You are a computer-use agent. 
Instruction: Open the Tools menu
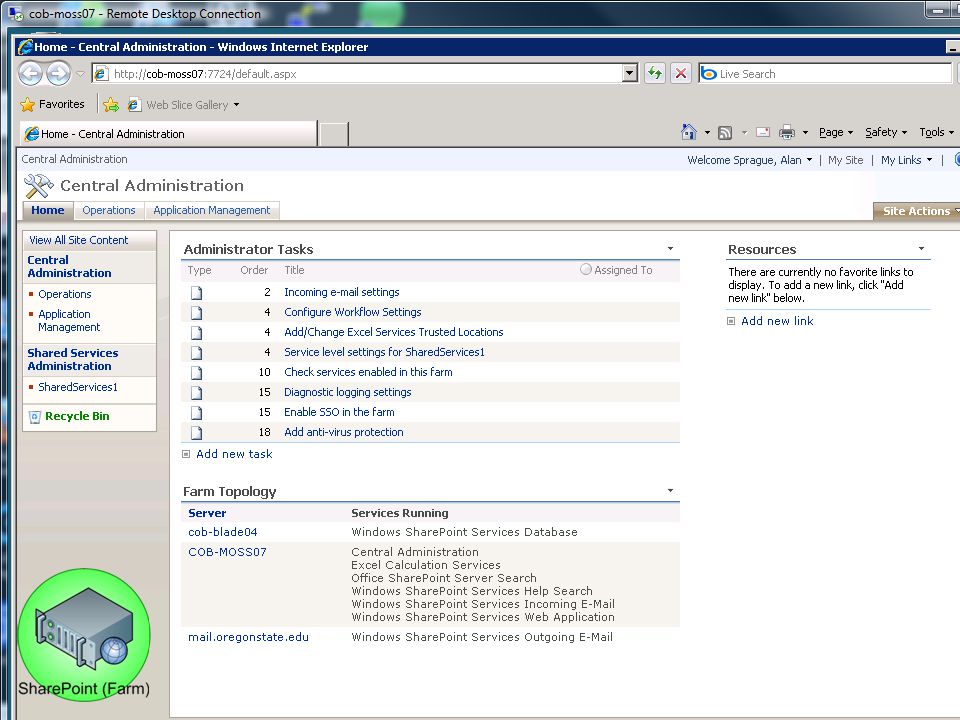coord(936,132)
